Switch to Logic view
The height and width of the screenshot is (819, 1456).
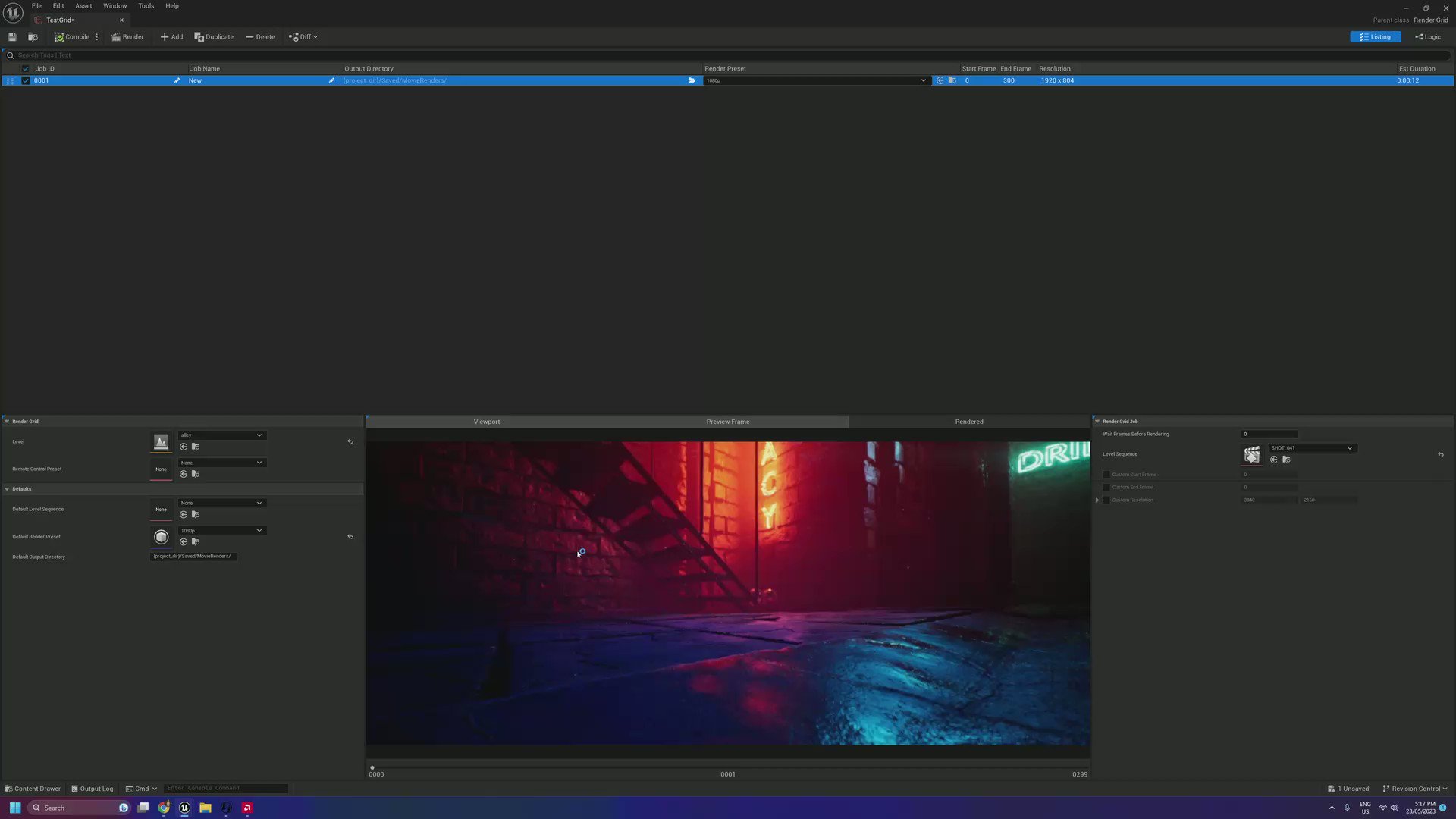1428,36
